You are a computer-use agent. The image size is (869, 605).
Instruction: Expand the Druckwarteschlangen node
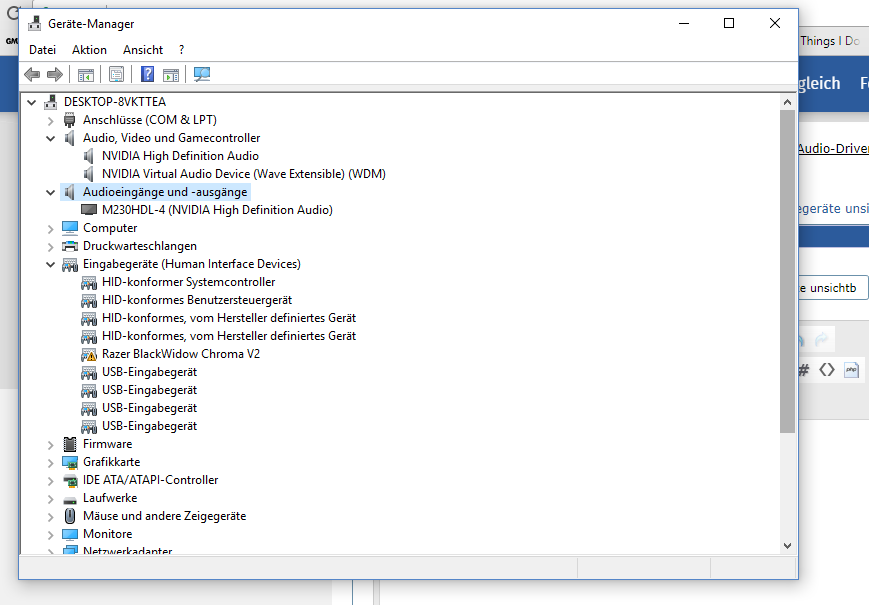[50, 247]
